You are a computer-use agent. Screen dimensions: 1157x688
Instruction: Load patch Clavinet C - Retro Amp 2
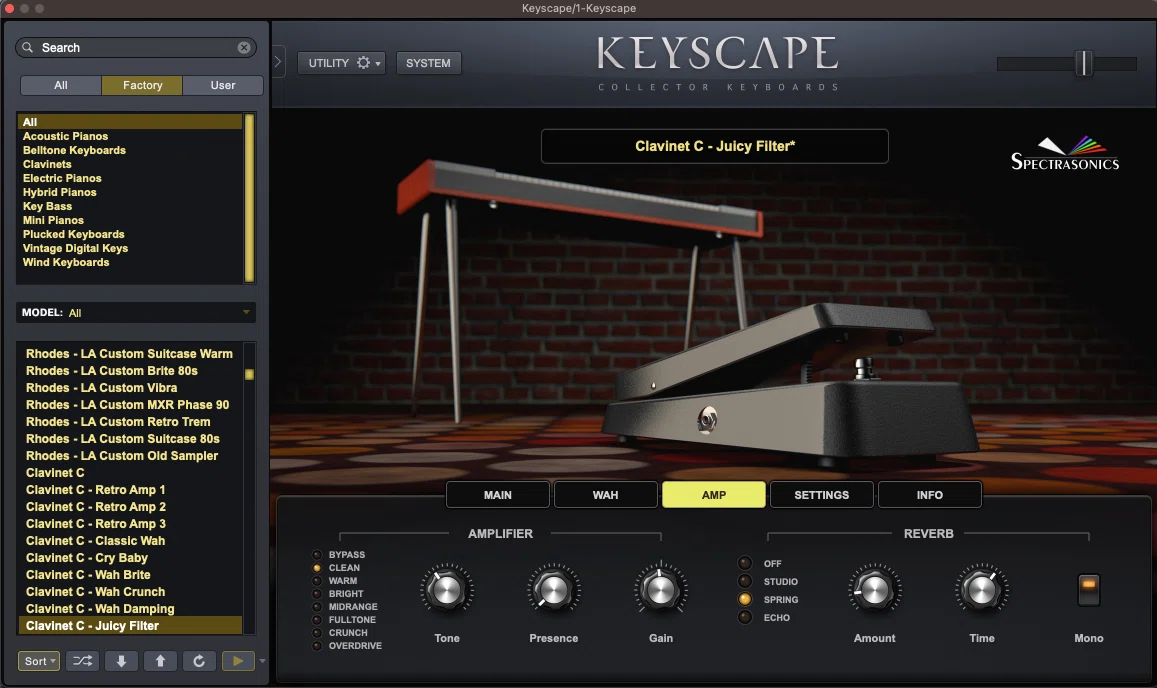point(95,506)
